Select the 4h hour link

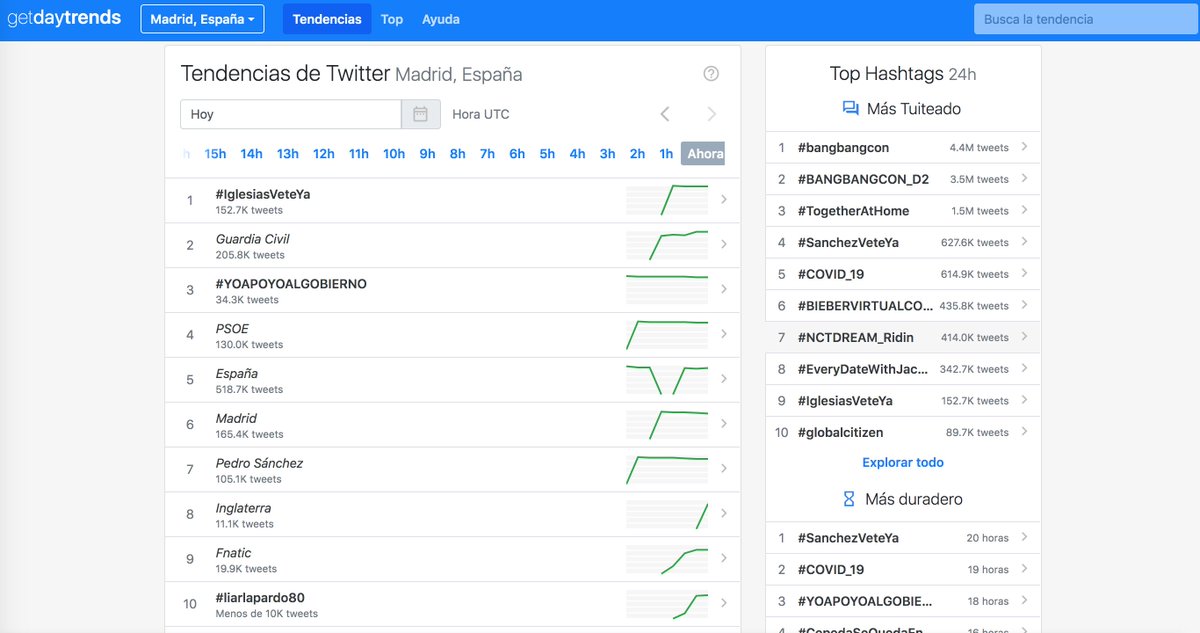(x=577, y=154)
